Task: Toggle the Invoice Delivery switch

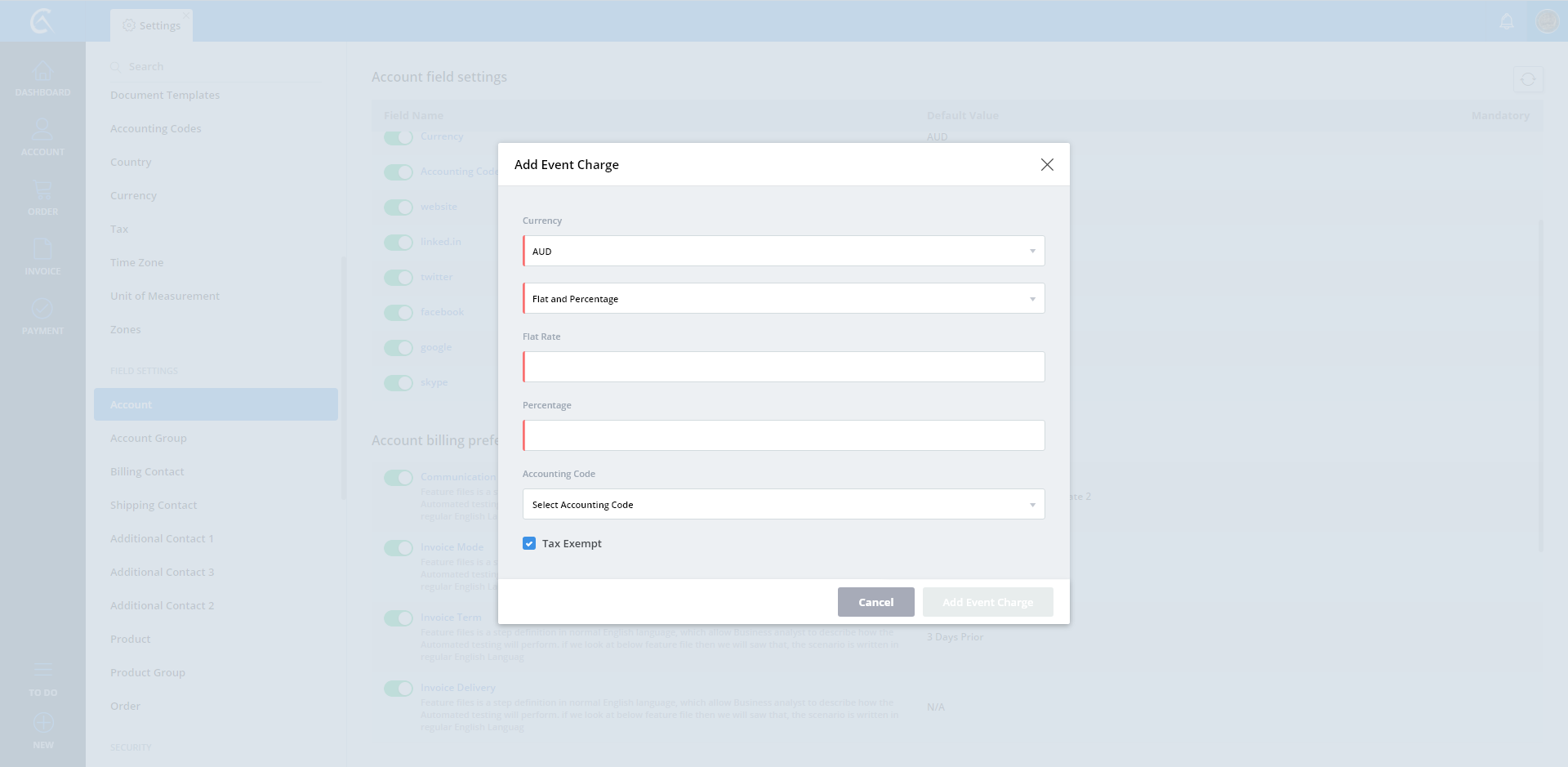Action: pyautogui.click(x=399, y=689)
